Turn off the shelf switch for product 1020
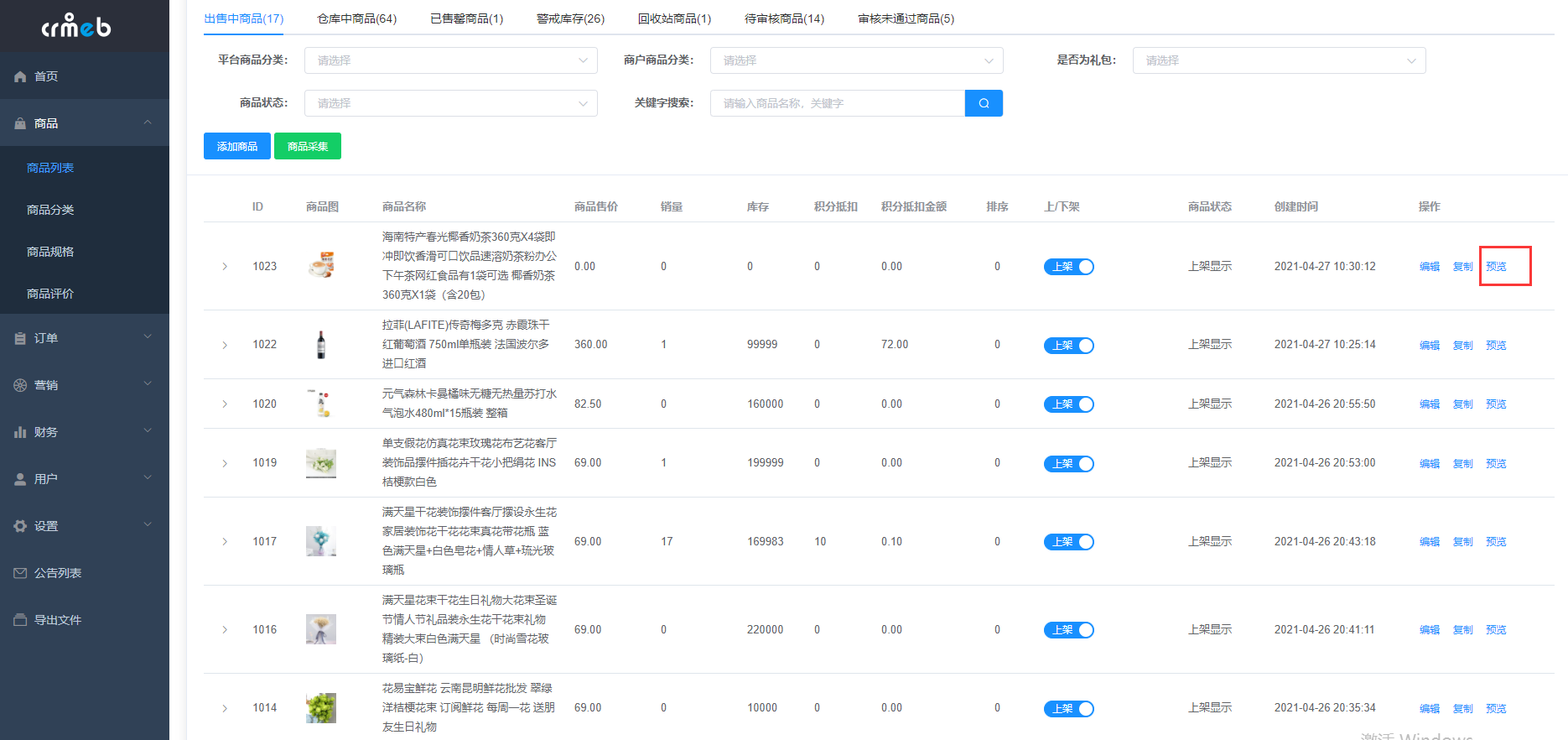 point(1068,404)
